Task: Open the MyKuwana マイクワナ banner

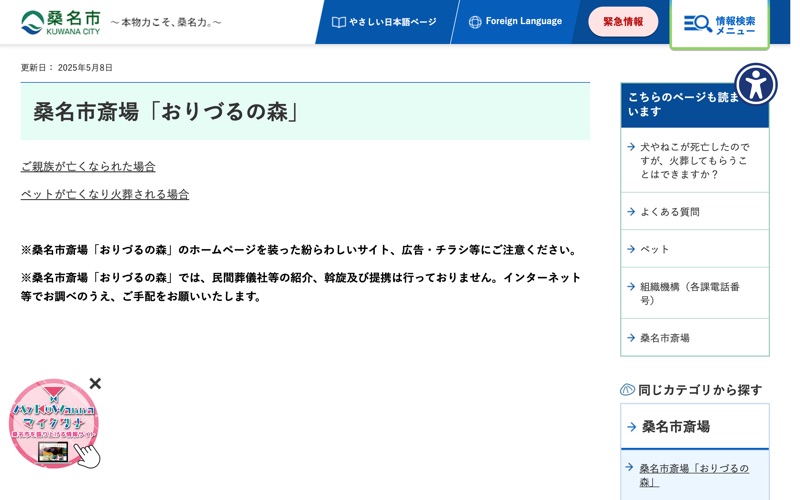Action: pos(54,423)
